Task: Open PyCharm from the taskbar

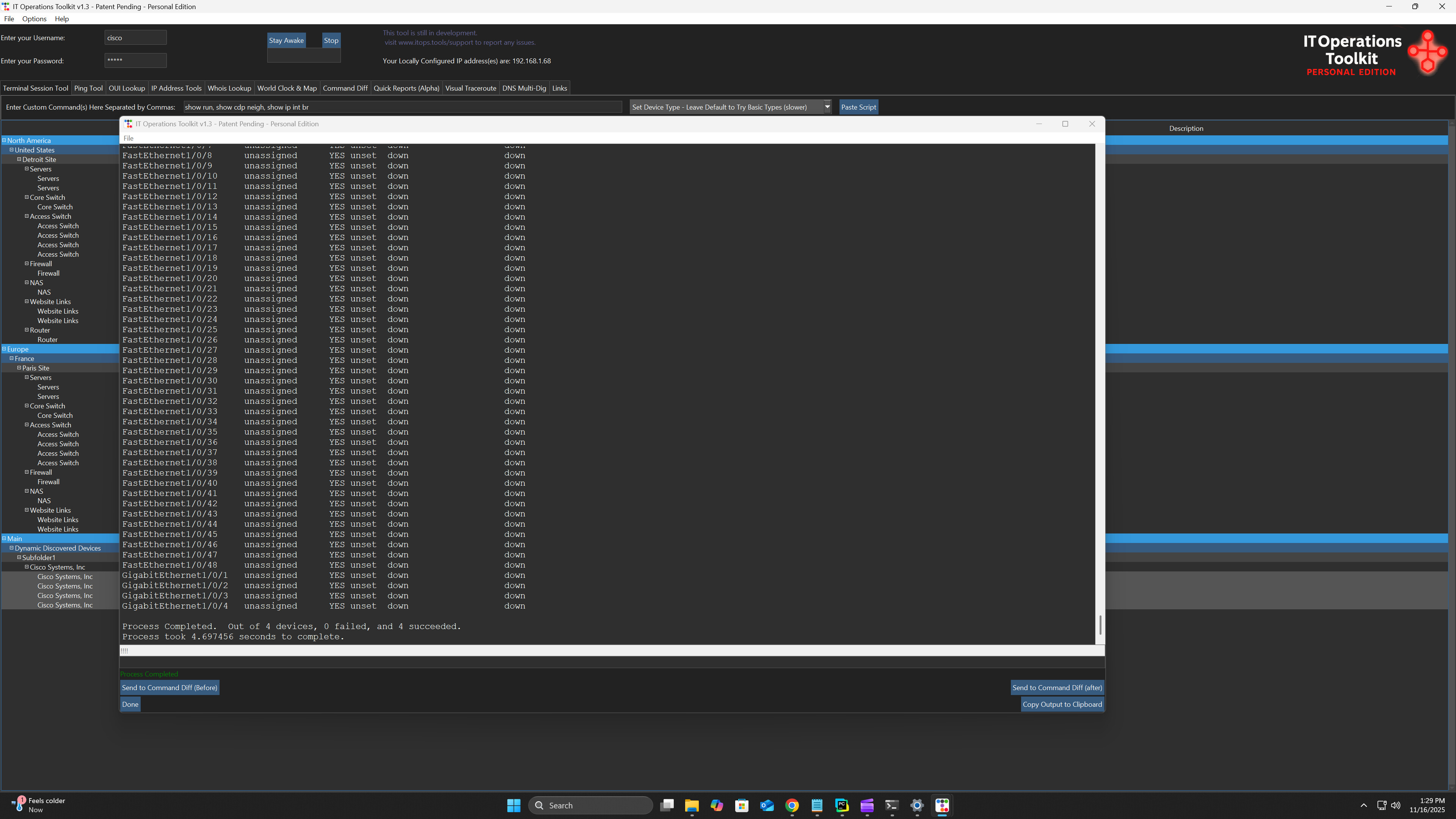Action: [x=842, y=805]
